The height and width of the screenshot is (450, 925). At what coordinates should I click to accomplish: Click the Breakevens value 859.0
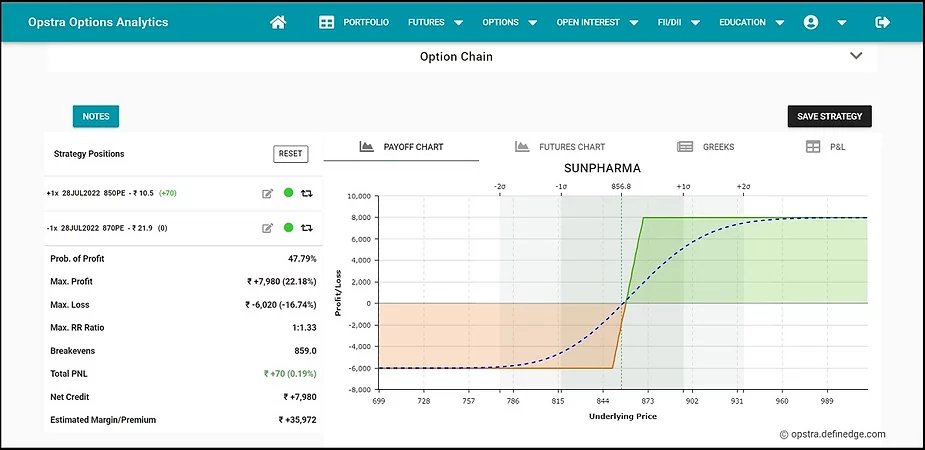coord(306,351)
